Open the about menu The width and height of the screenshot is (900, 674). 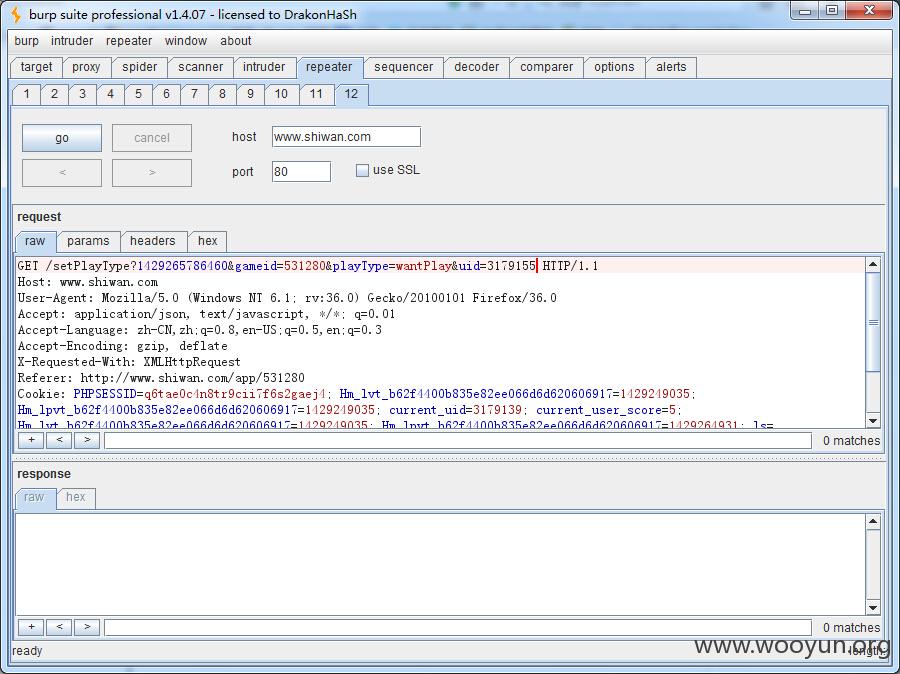(x=235, y=41)
